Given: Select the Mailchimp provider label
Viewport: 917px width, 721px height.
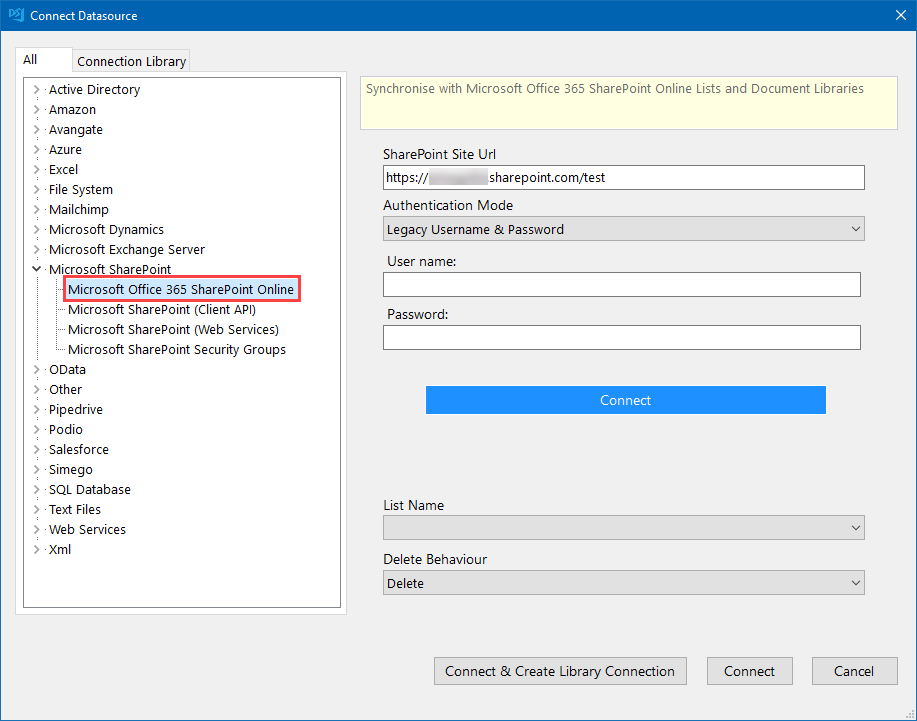Looking at the screenshot, I should coord(78,209).
